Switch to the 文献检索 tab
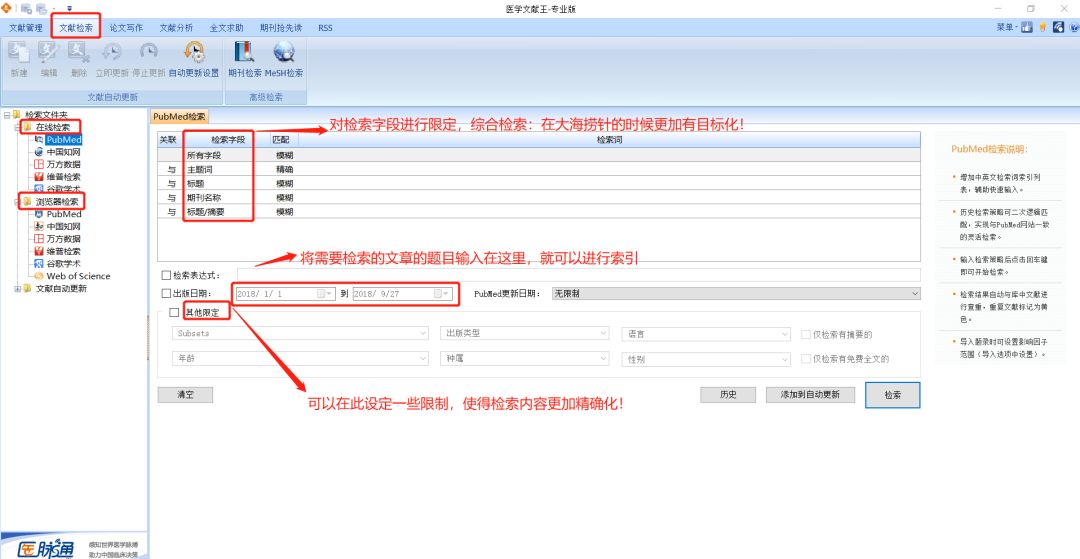 [76, 28]
